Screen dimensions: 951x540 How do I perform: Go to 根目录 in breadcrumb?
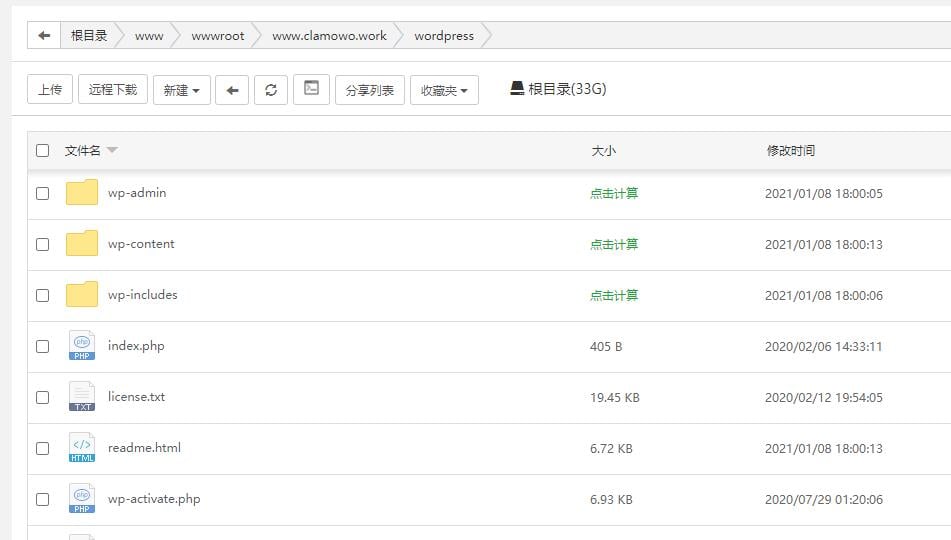89,35
